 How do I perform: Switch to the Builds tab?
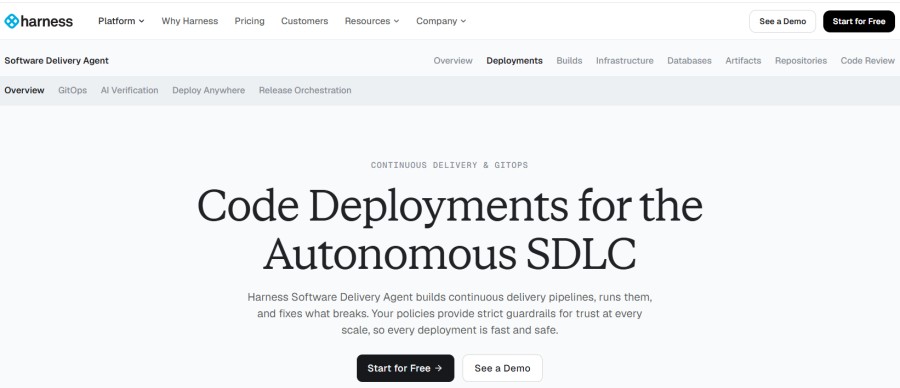click(x=569, y=61)
